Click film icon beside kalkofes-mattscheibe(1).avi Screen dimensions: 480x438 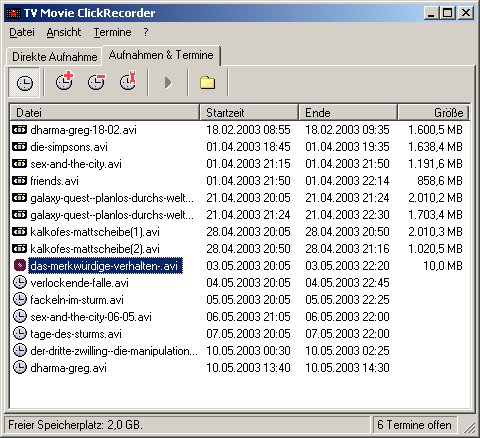click(19, 231)
